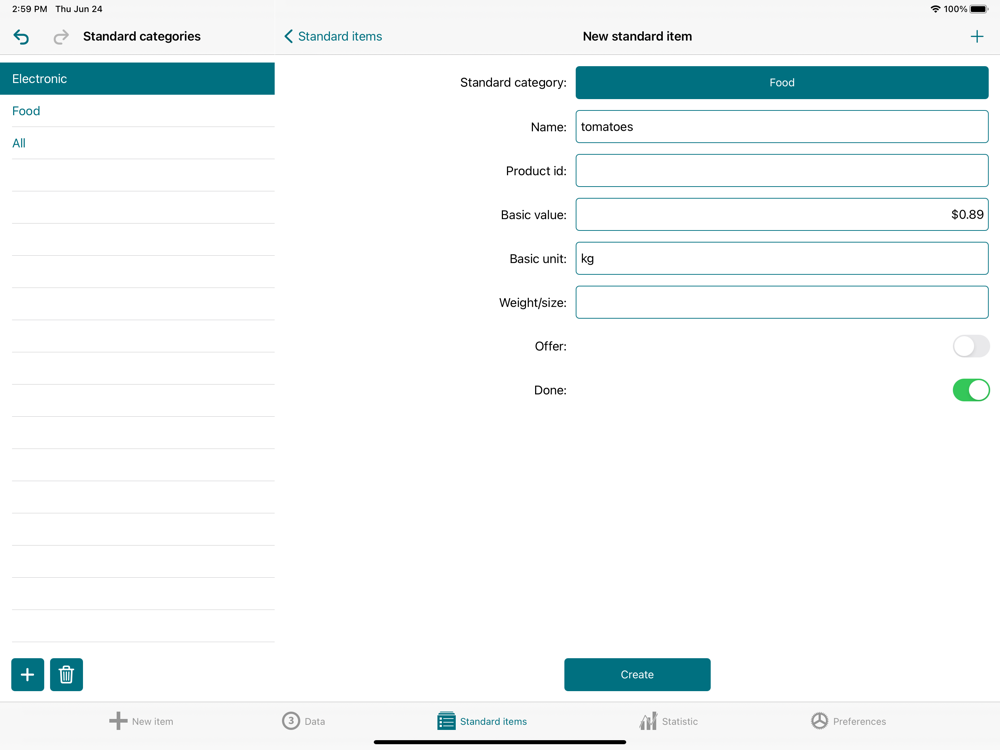Open the New item tab label
The height and width of the screenshot is (750, 1000).
[x=152, y=721]
